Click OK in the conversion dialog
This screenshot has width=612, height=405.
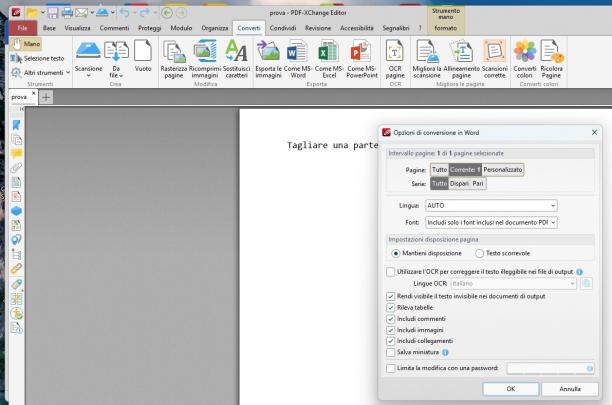(511, 389)
